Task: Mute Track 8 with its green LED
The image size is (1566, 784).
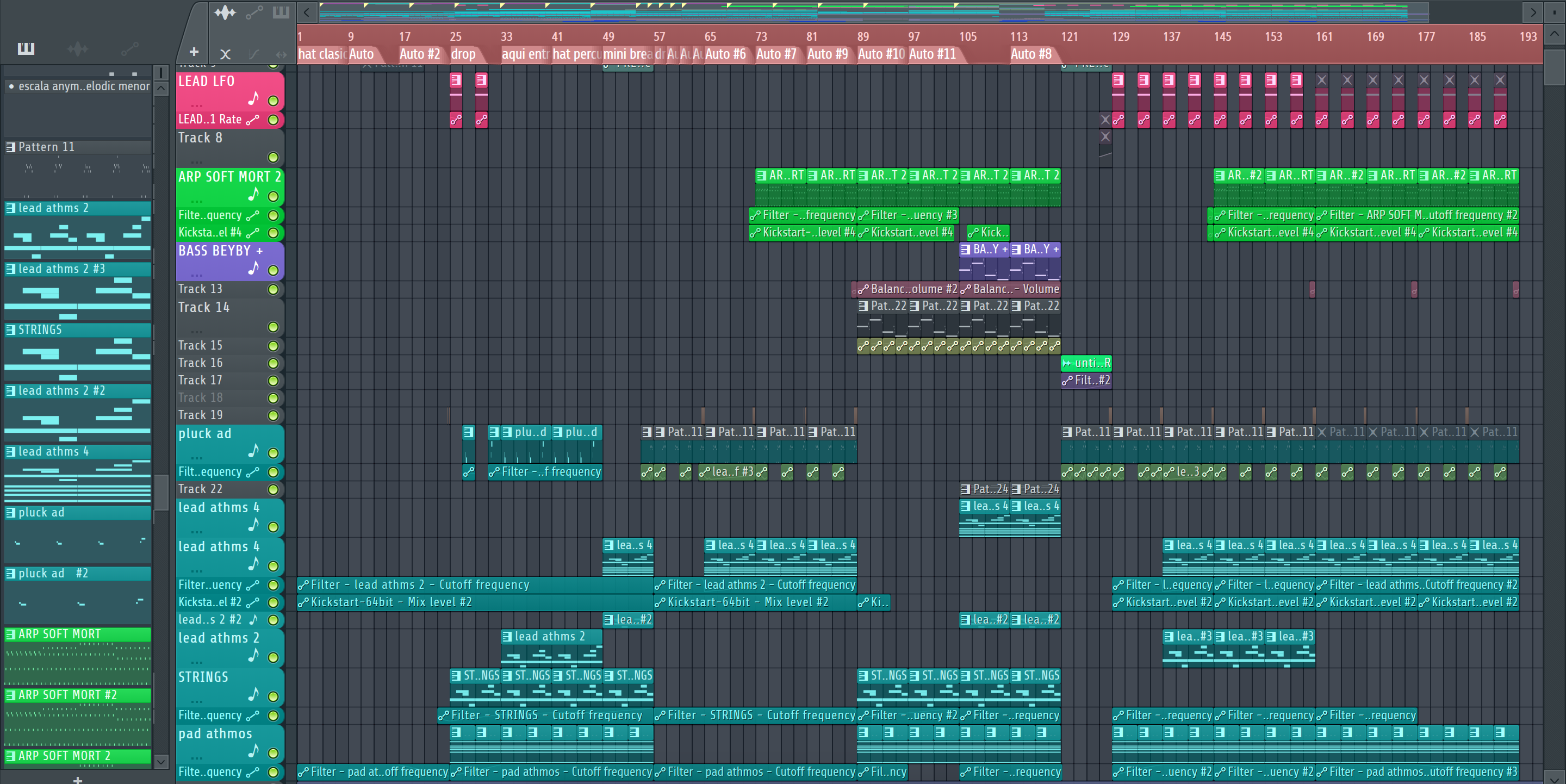Action: point(274,158)
